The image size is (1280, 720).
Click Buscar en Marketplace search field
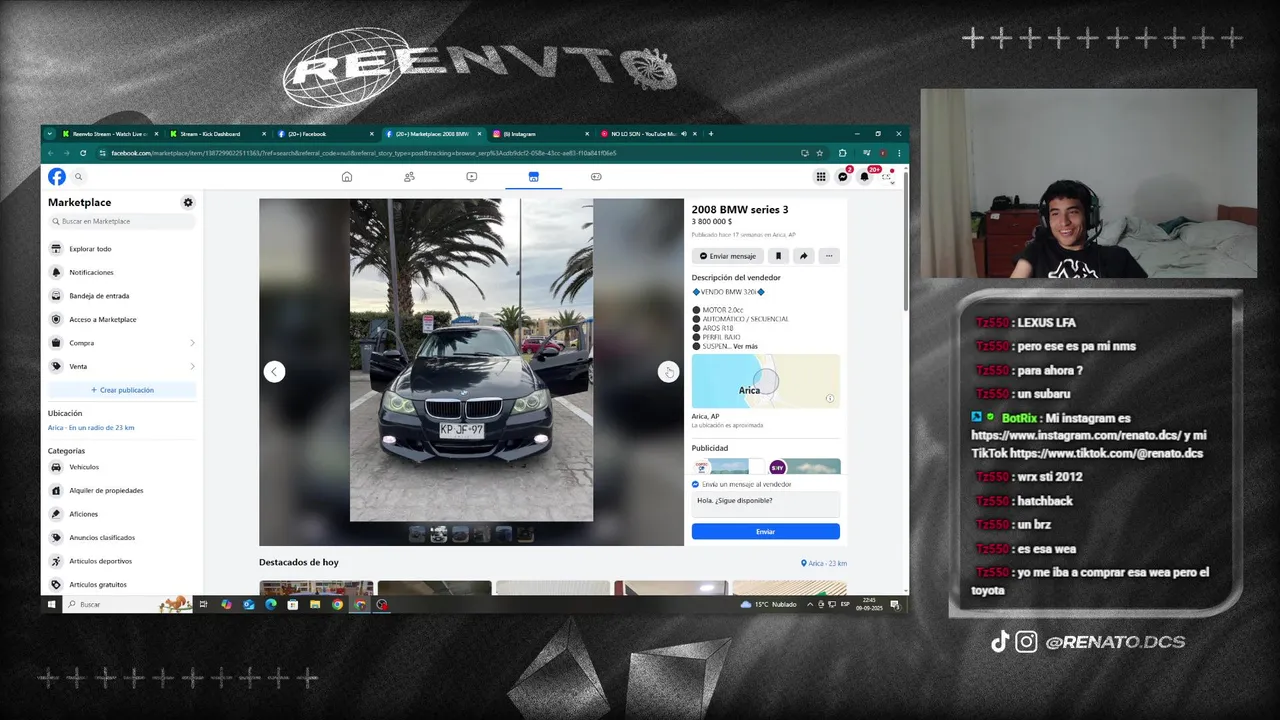tap(122, 221)
